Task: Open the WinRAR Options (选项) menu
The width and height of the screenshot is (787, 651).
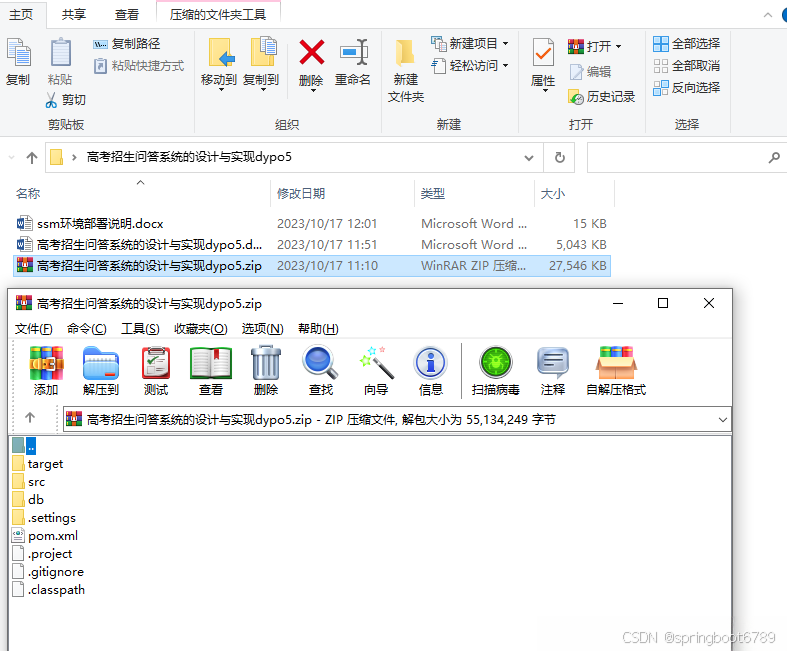Action: coord(263,329)
